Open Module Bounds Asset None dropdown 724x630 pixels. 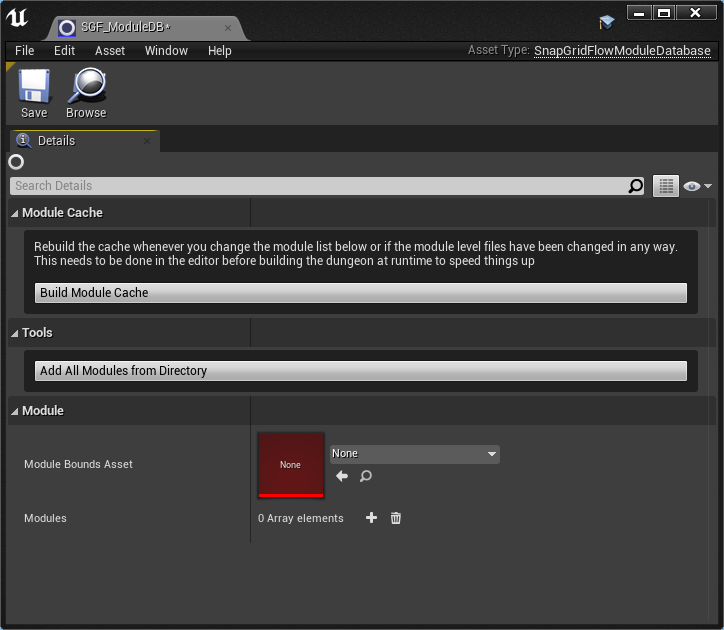[414, 454]
